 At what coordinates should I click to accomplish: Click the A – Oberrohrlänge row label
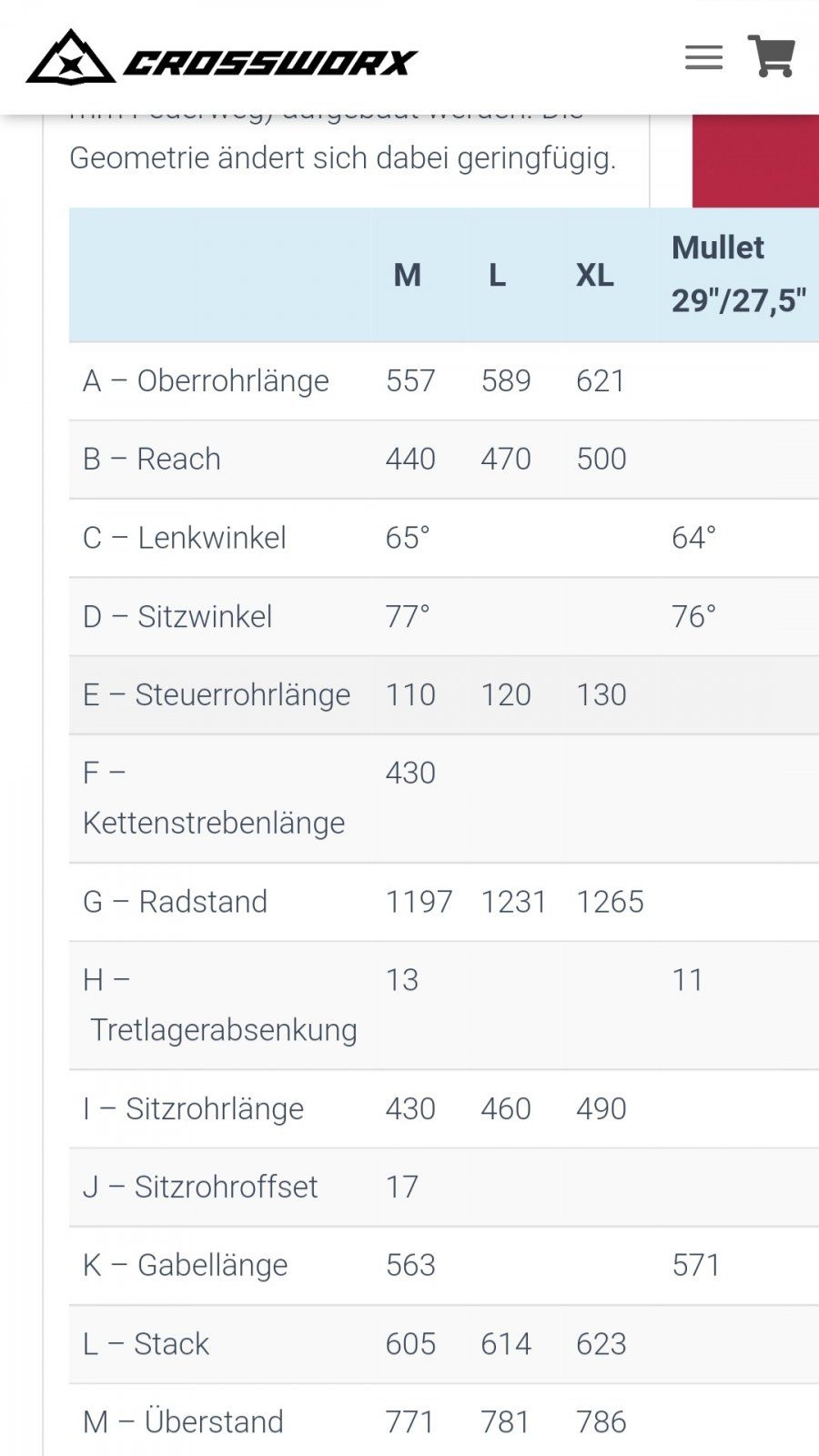(206, 381)
